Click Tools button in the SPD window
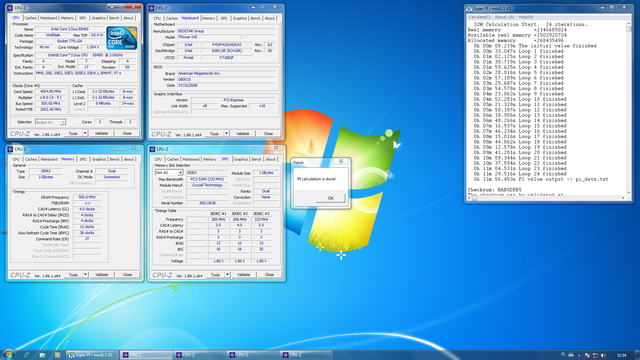 (x=215, y=275)
